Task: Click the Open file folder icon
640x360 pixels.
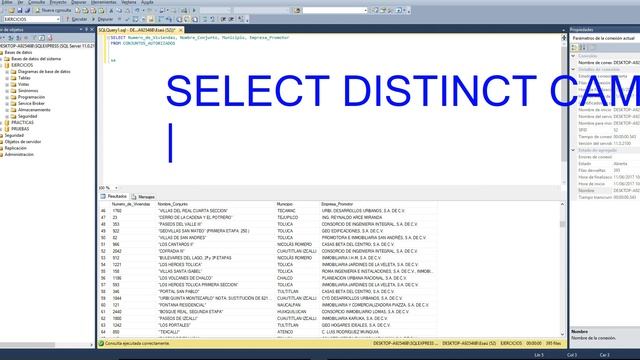Action: point(11,10)
